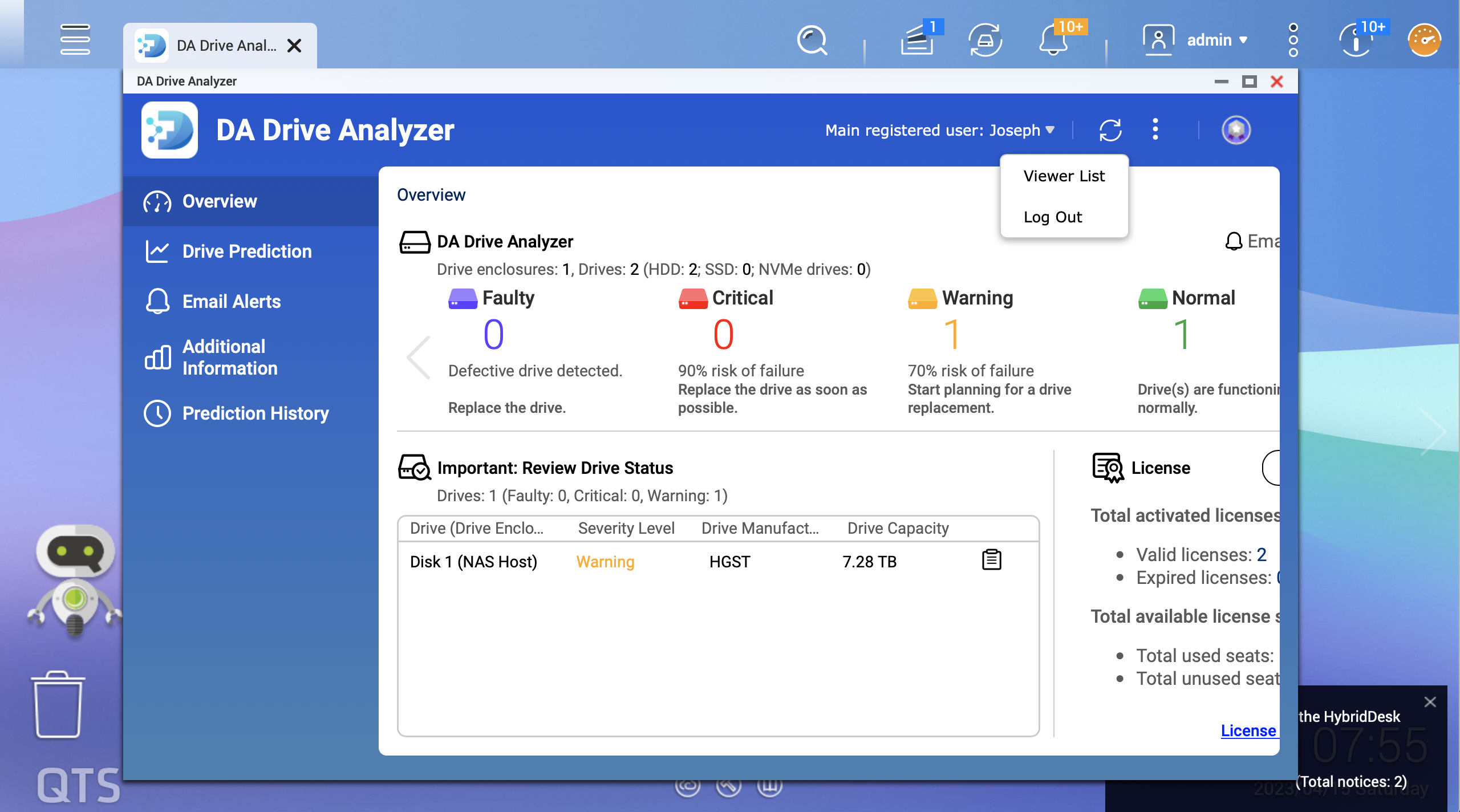Click the 7.28 TB capacity cell
The image size is (1460, 812).
point(870,562)
